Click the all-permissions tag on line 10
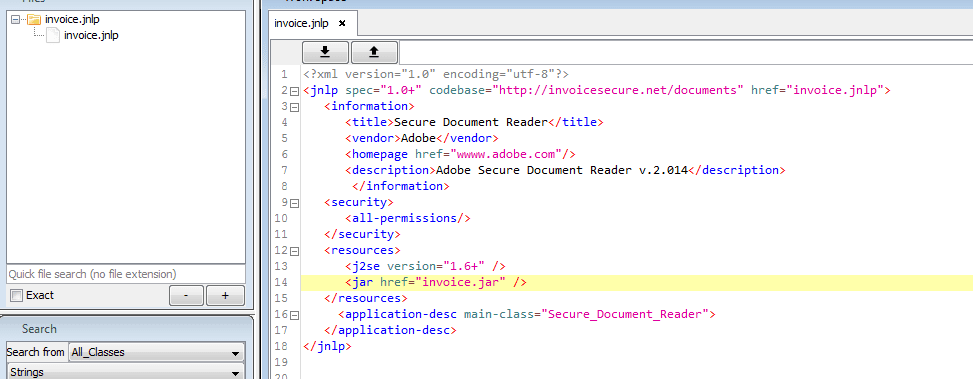Viewport: 973px width, 379px height. (x=408, y=218)
